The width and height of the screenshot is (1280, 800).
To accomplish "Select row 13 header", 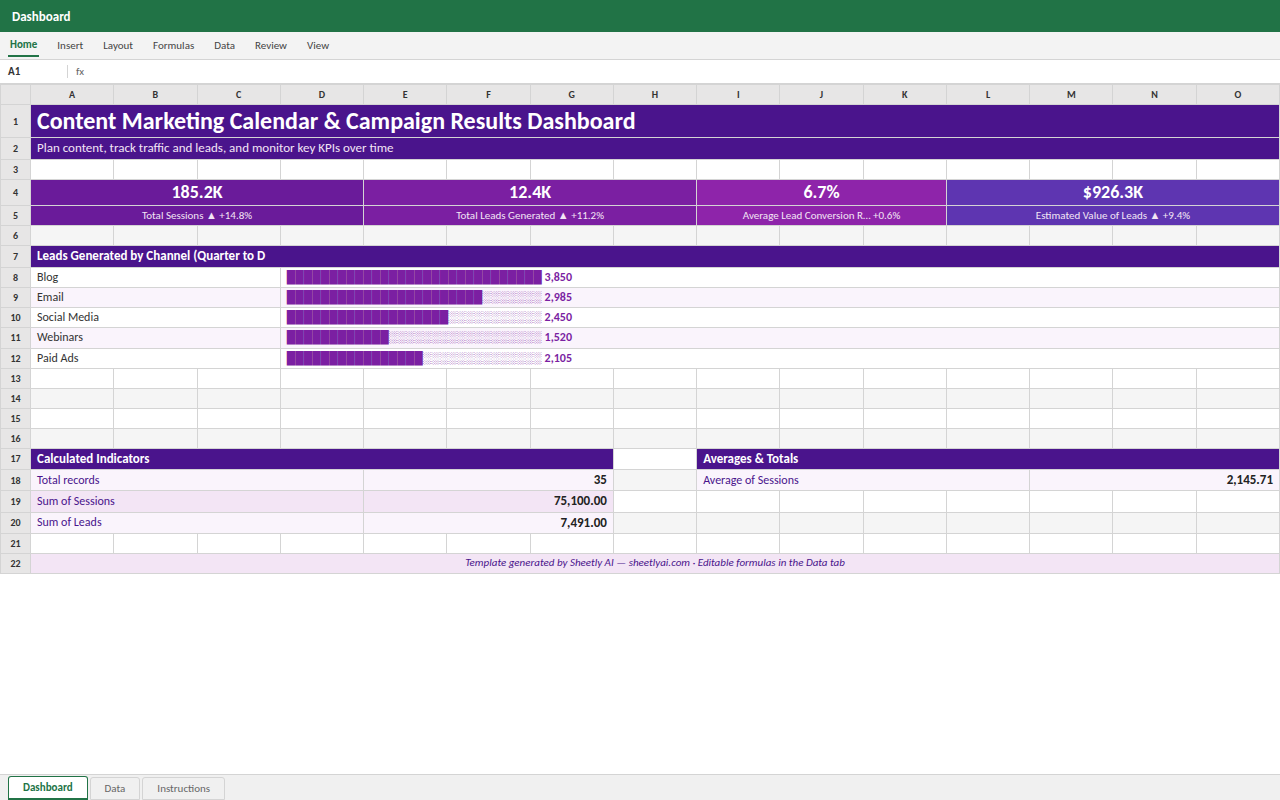I will pos(15,378).
